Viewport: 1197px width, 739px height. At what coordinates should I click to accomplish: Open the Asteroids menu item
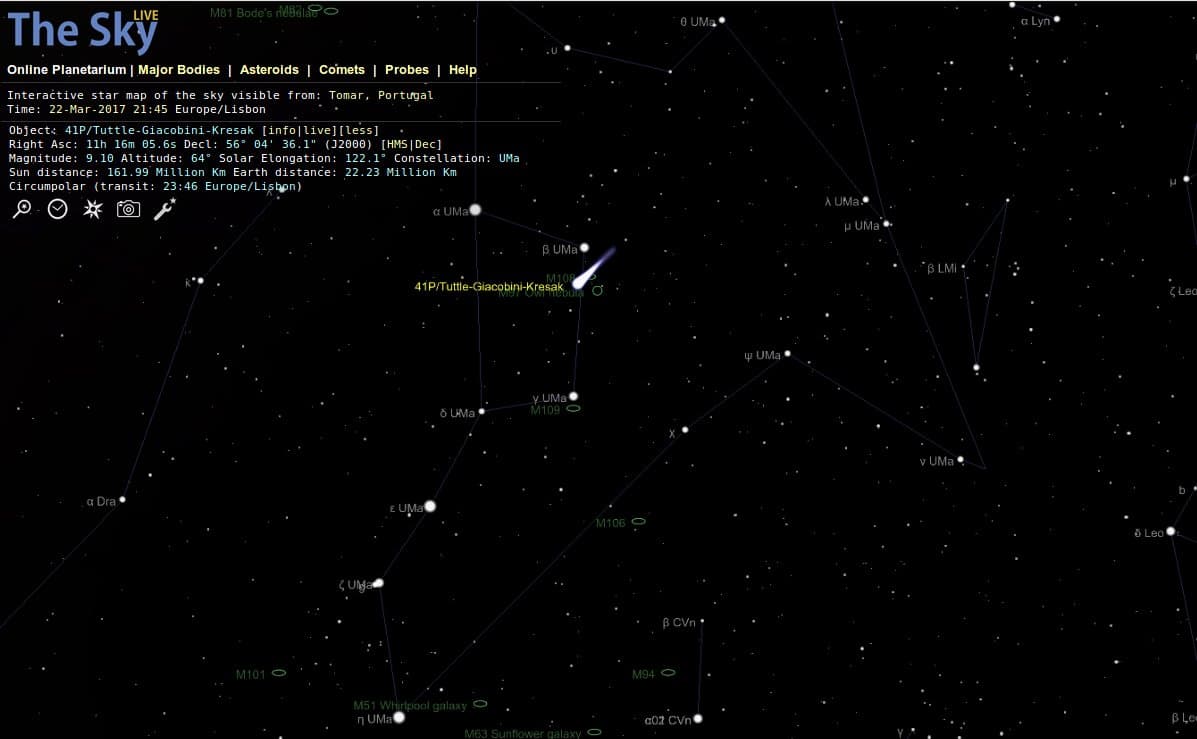[x=269, y=69]
